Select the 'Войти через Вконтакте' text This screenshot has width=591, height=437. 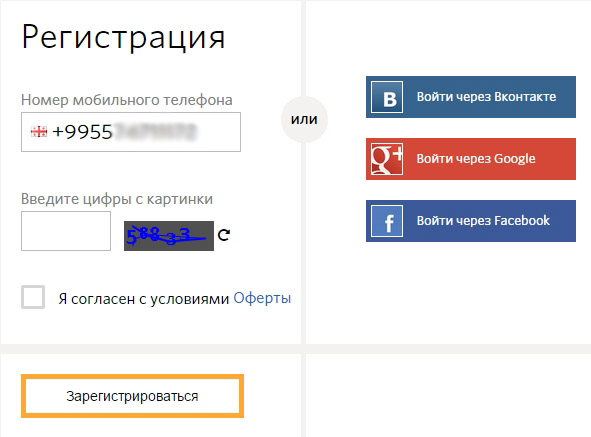486,97
